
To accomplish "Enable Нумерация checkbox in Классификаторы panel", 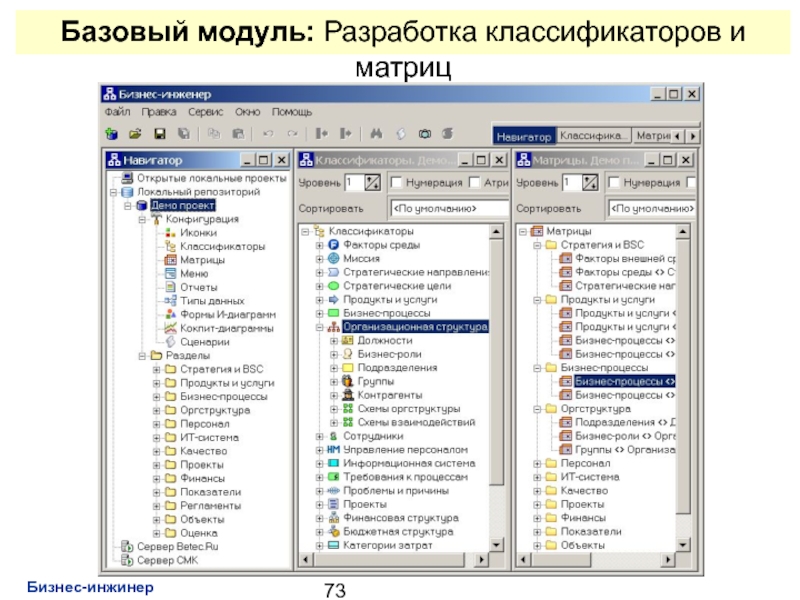I will coord(396,183).
